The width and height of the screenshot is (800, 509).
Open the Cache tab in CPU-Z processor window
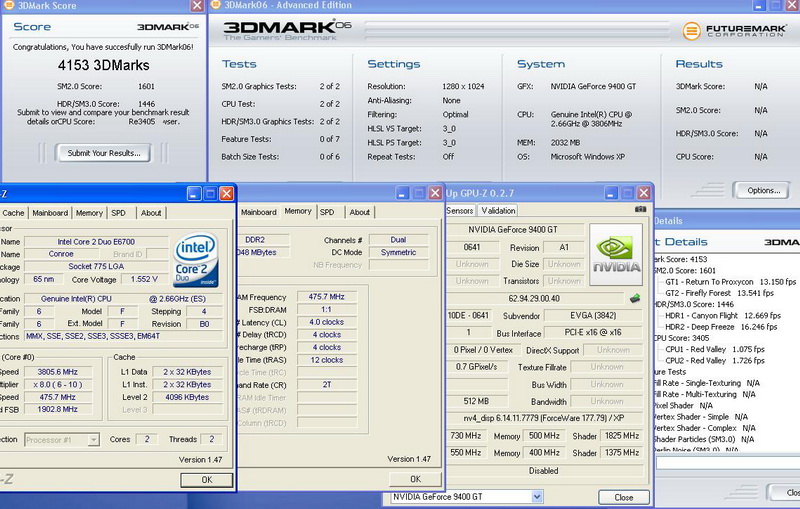pyautogui.click(x=13, y=213)
